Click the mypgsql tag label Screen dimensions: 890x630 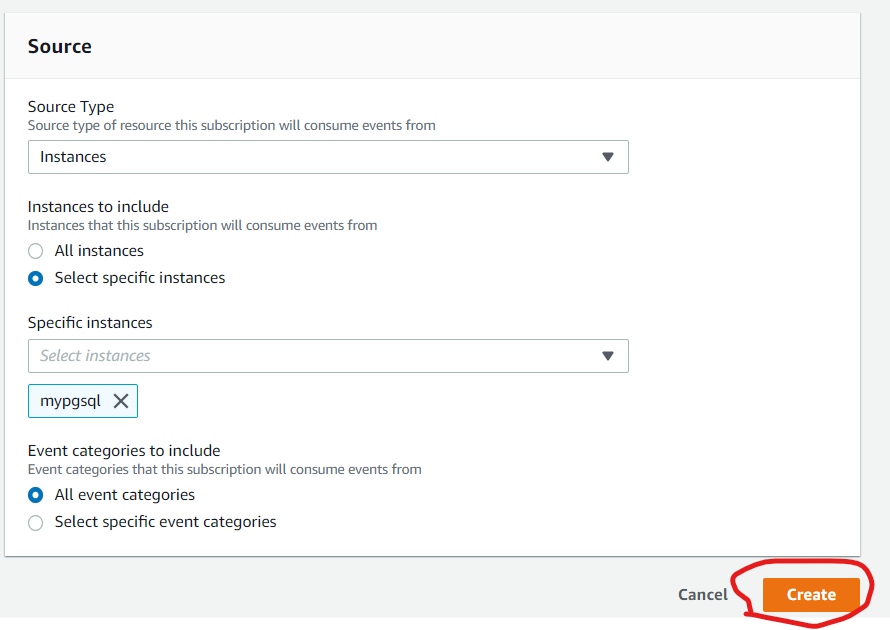72,400
